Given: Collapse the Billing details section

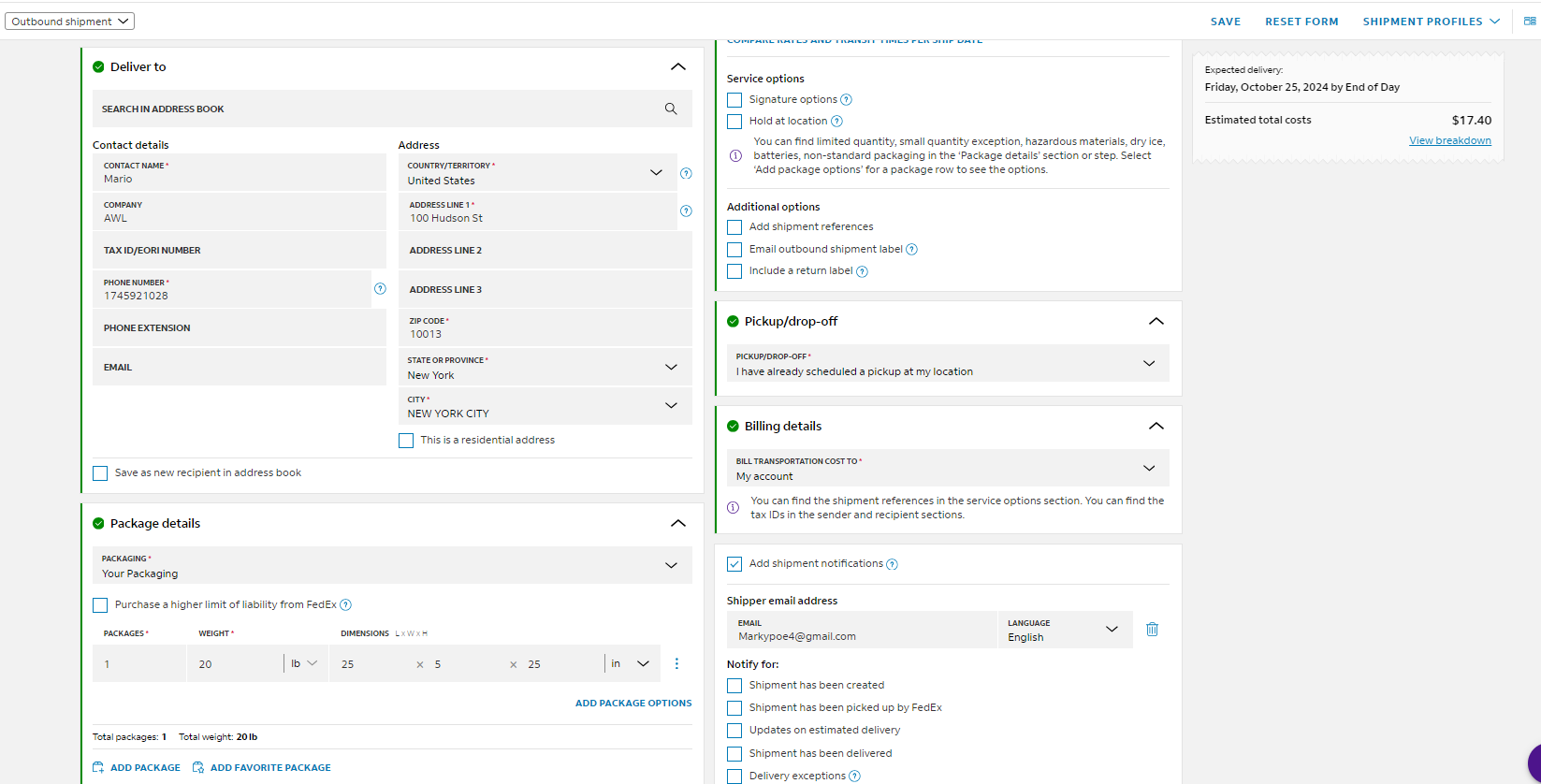Looking at the screenshot, I should (x=1156, y=427).
